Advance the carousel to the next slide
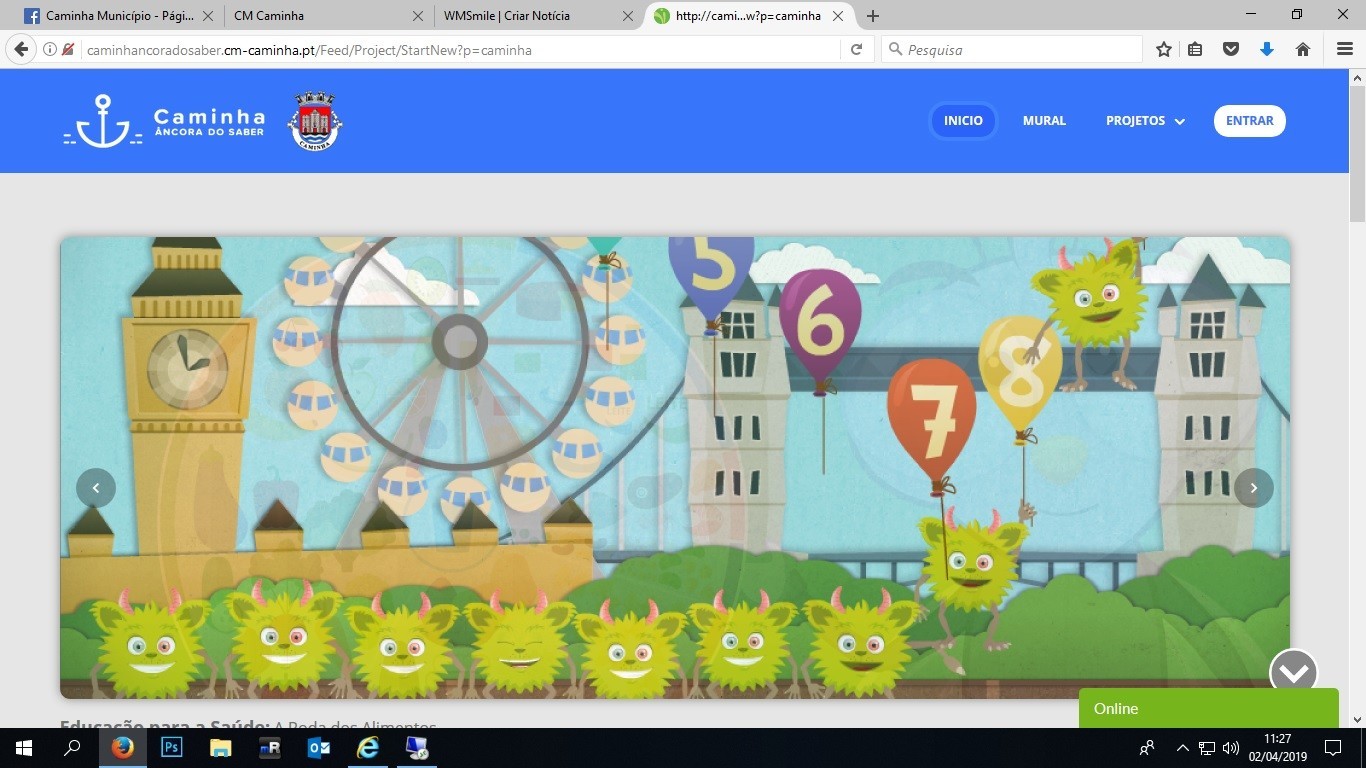The height and width of the screenshot is (768, 1366). 1253,488
